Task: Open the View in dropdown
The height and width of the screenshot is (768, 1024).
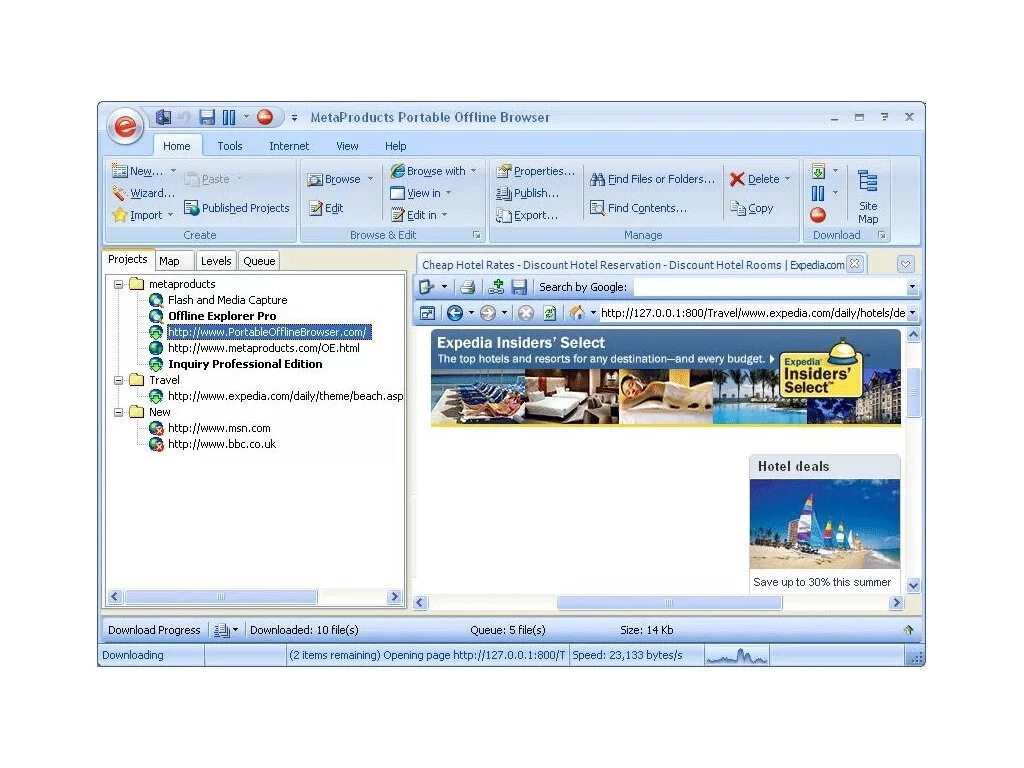Action: [421, 193]
